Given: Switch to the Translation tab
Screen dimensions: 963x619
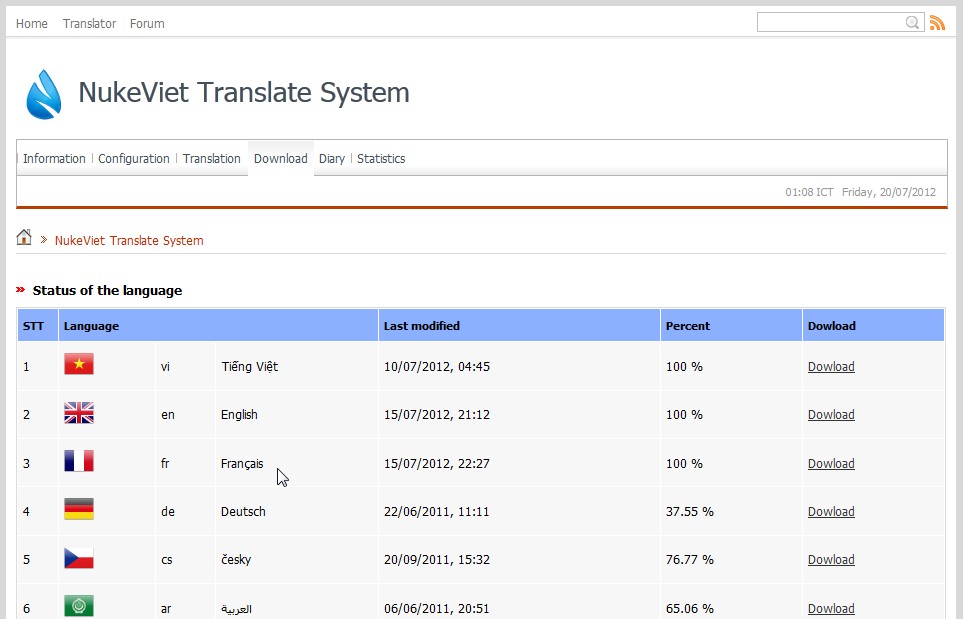Looking at the screenshot, I should pos(211,158).
